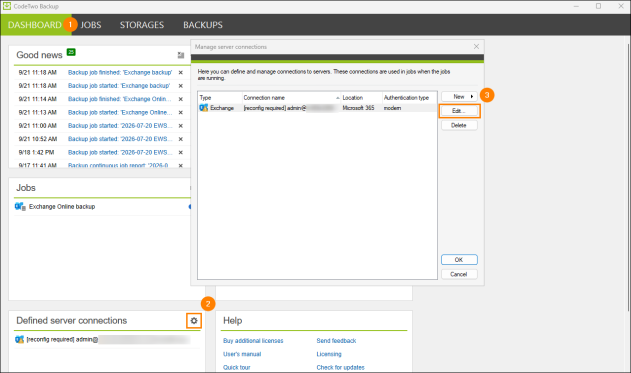Switch to the JOBS tab

point(91,25)
